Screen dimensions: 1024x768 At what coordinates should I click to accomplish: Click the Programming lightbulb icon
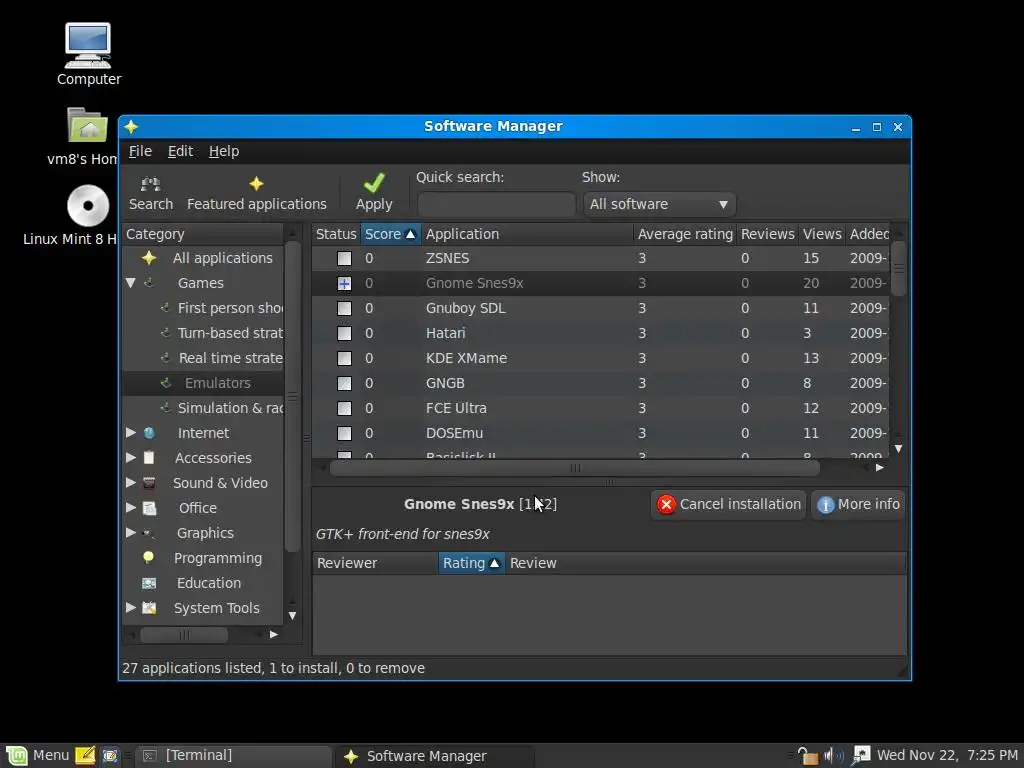coord(148,558)
